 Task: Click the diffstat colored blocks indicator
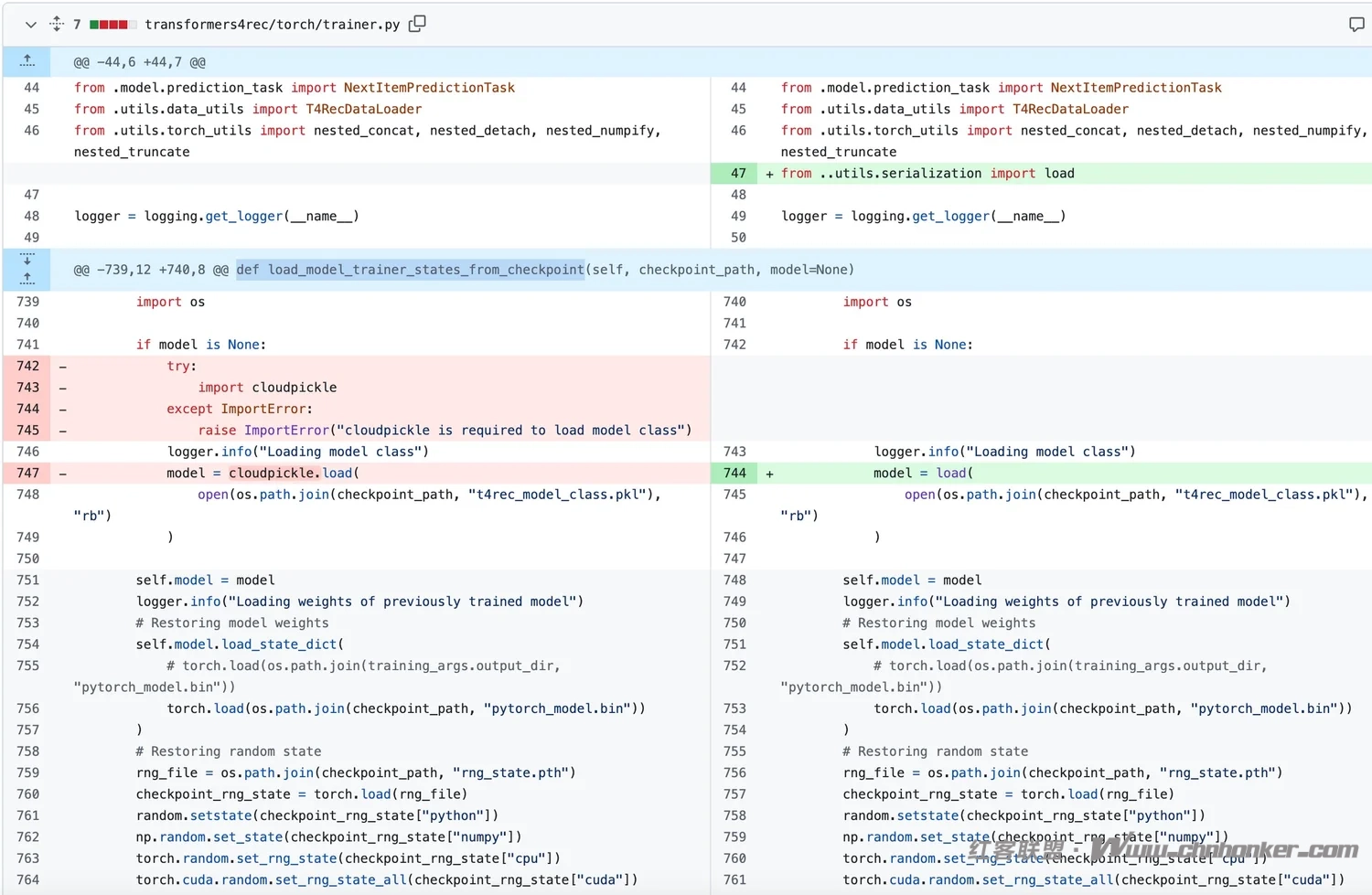point(113,25)
